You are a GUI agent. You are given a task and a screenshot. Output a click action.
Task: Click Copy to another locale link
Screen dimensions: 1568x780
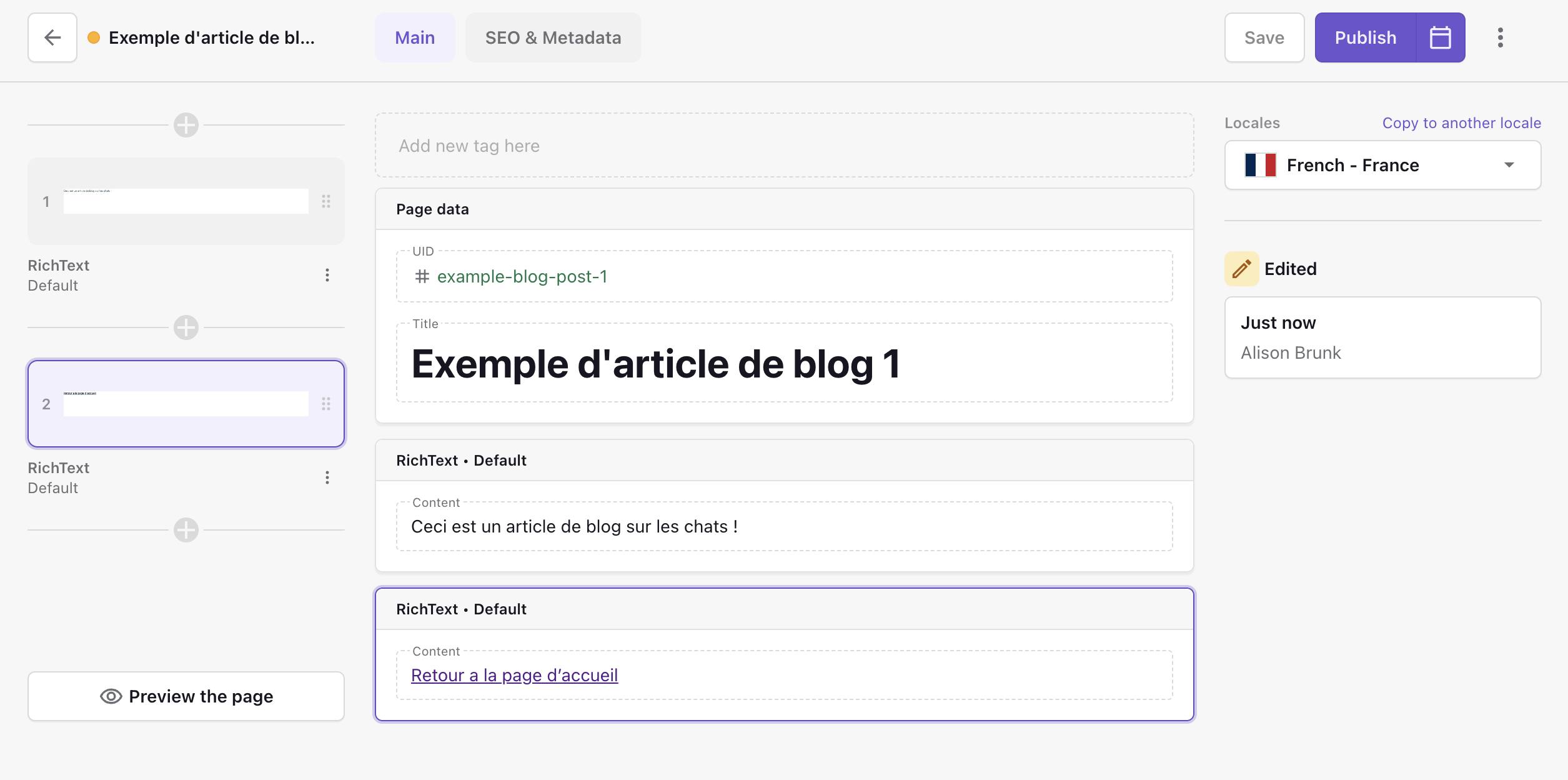(x=1461, y=123)
